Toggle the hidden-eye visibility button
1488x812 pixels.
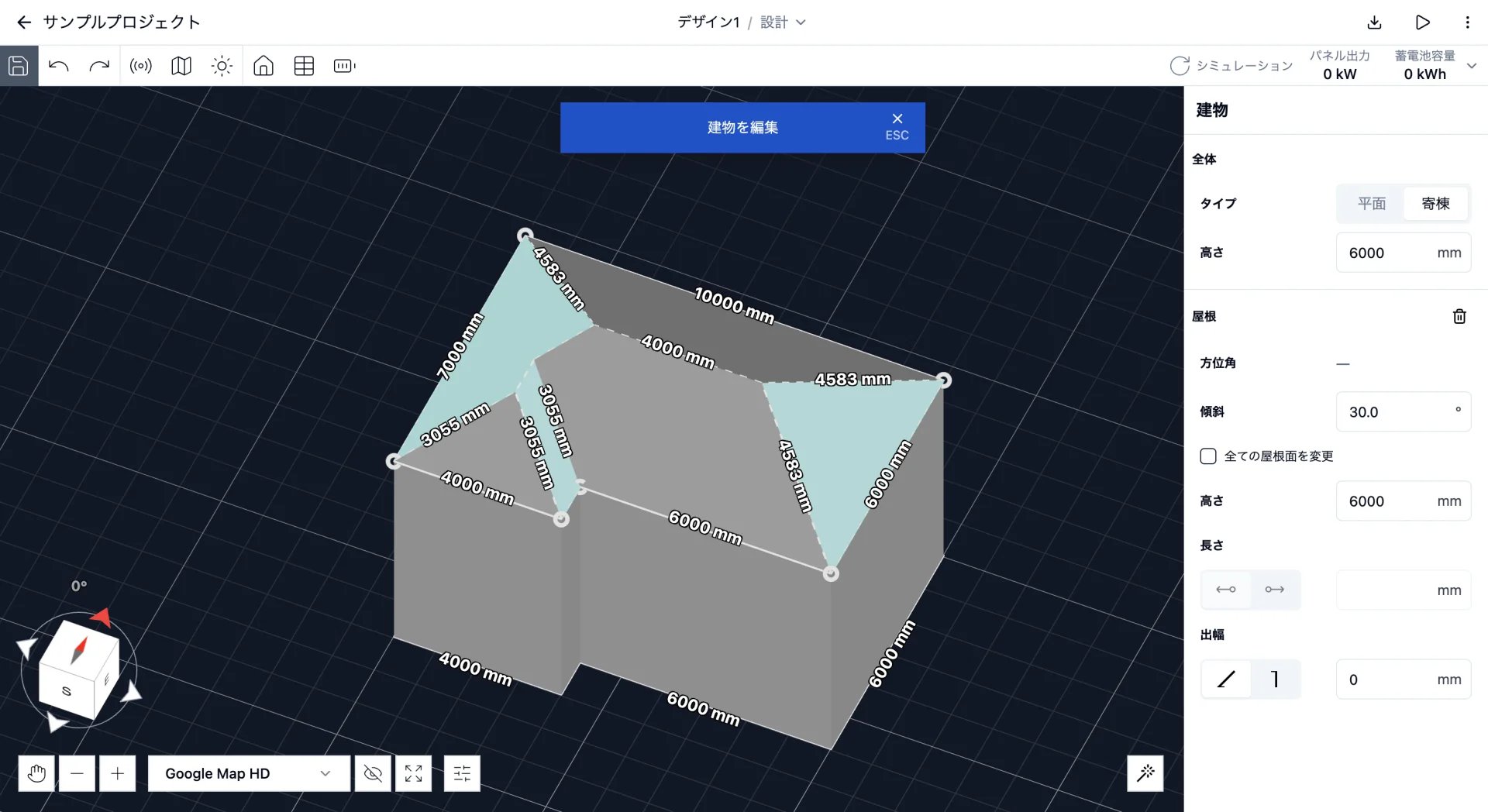click(373, 773)
